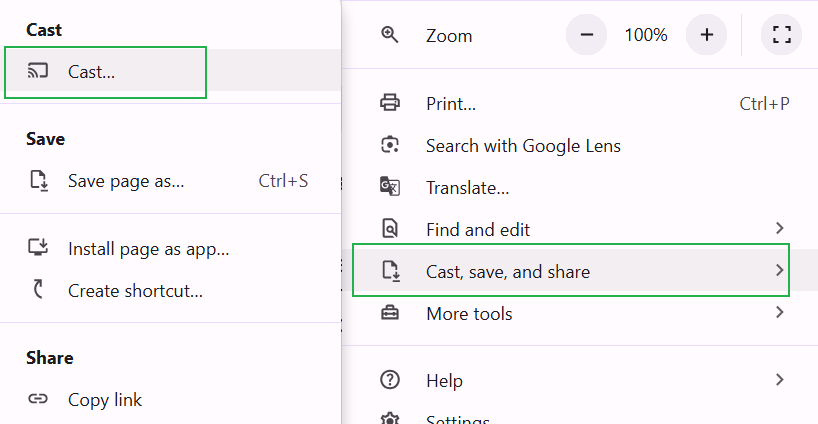Click the Translate icon

[390, 187]
